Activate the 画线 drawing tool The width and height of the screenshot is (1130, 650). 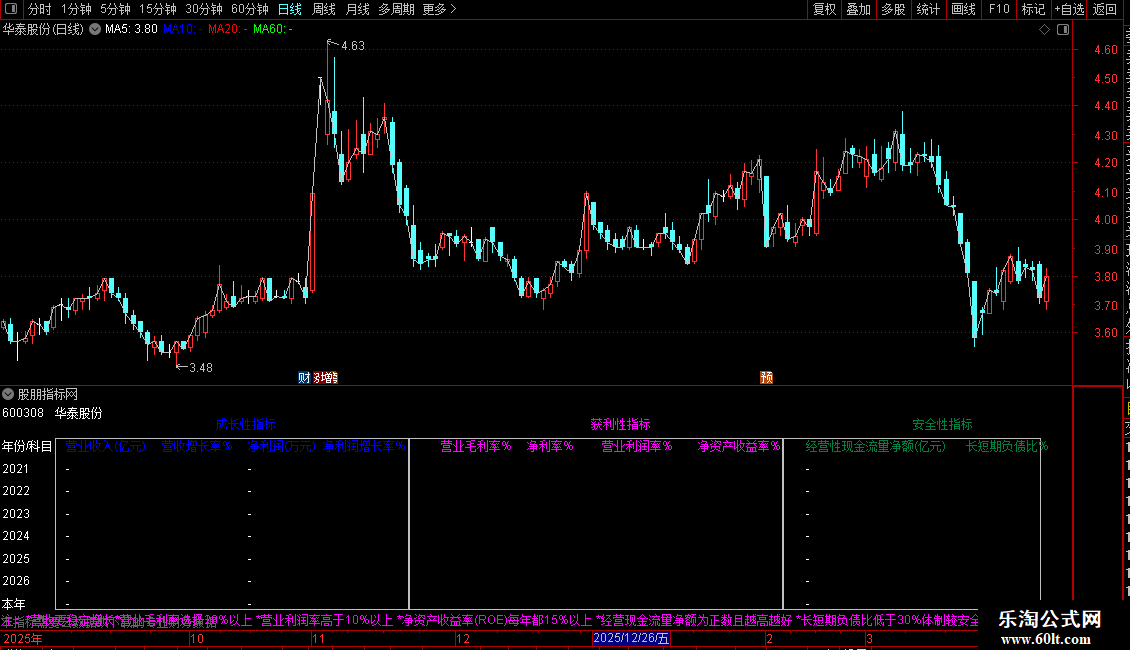964,9
